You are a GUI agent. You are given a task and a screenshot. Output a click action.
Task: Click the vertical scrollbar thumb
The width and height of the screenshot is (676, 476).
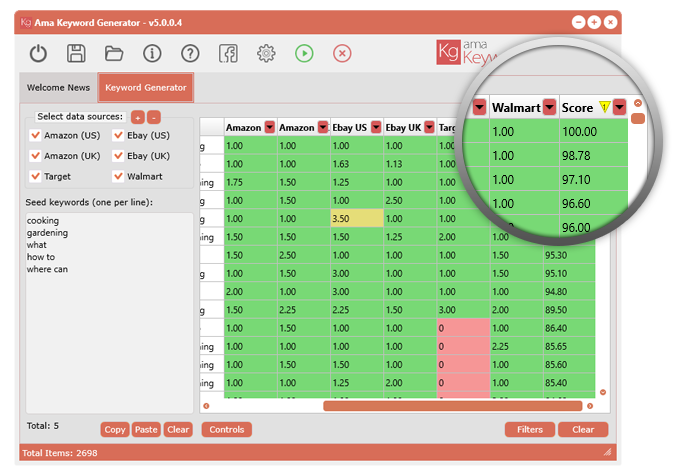point(638,118)
